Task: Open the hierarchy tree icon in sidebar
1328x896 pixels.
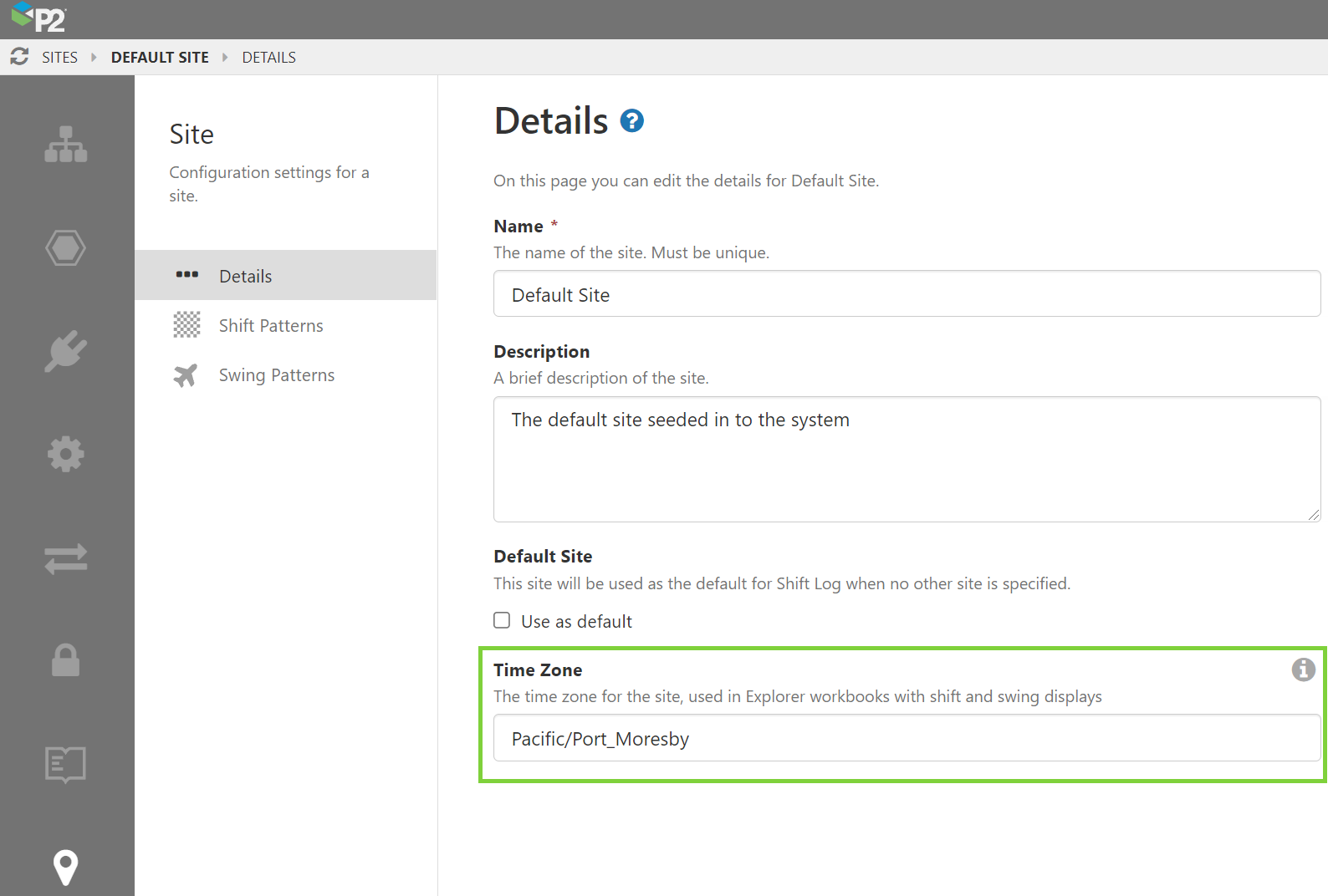Action: [x=66, y=145]
